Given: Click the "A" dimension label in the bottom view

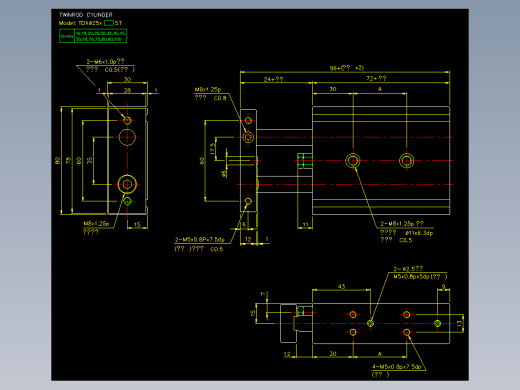Looking at the screenshot, I should [380, 354].
